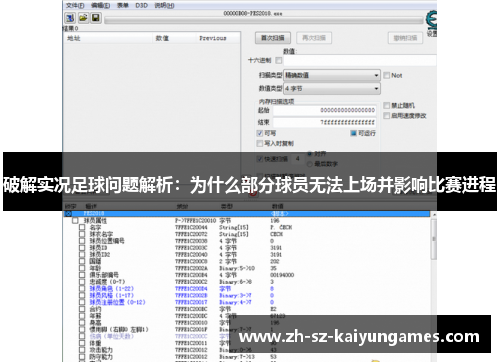Open the 编辑(E) menu
The image size is (500, 362).
click(x=101, y=5)
